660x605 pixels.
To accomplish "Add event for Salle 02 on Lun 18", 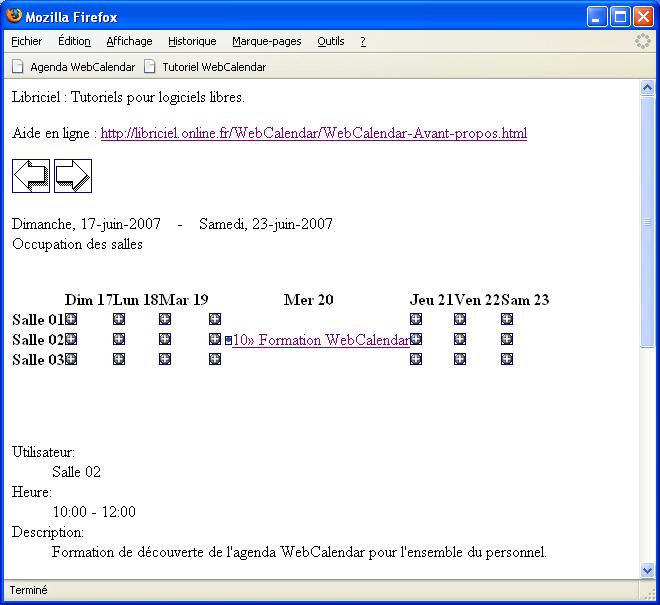I will point(119,339).
